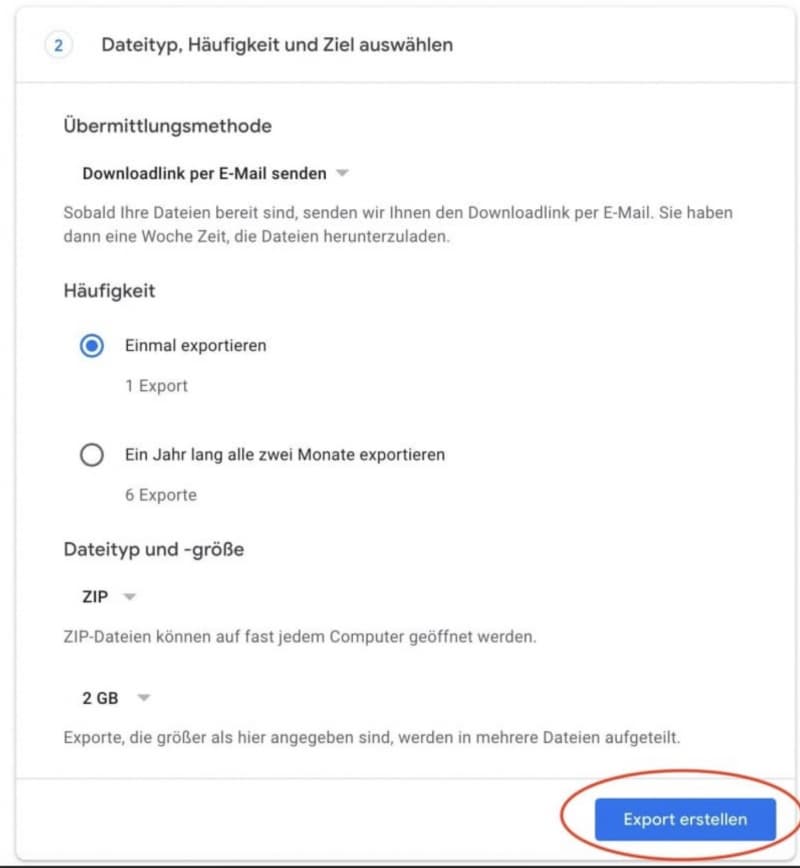Click the "Übermittlungsmethode" section heading

pos(168,126)
